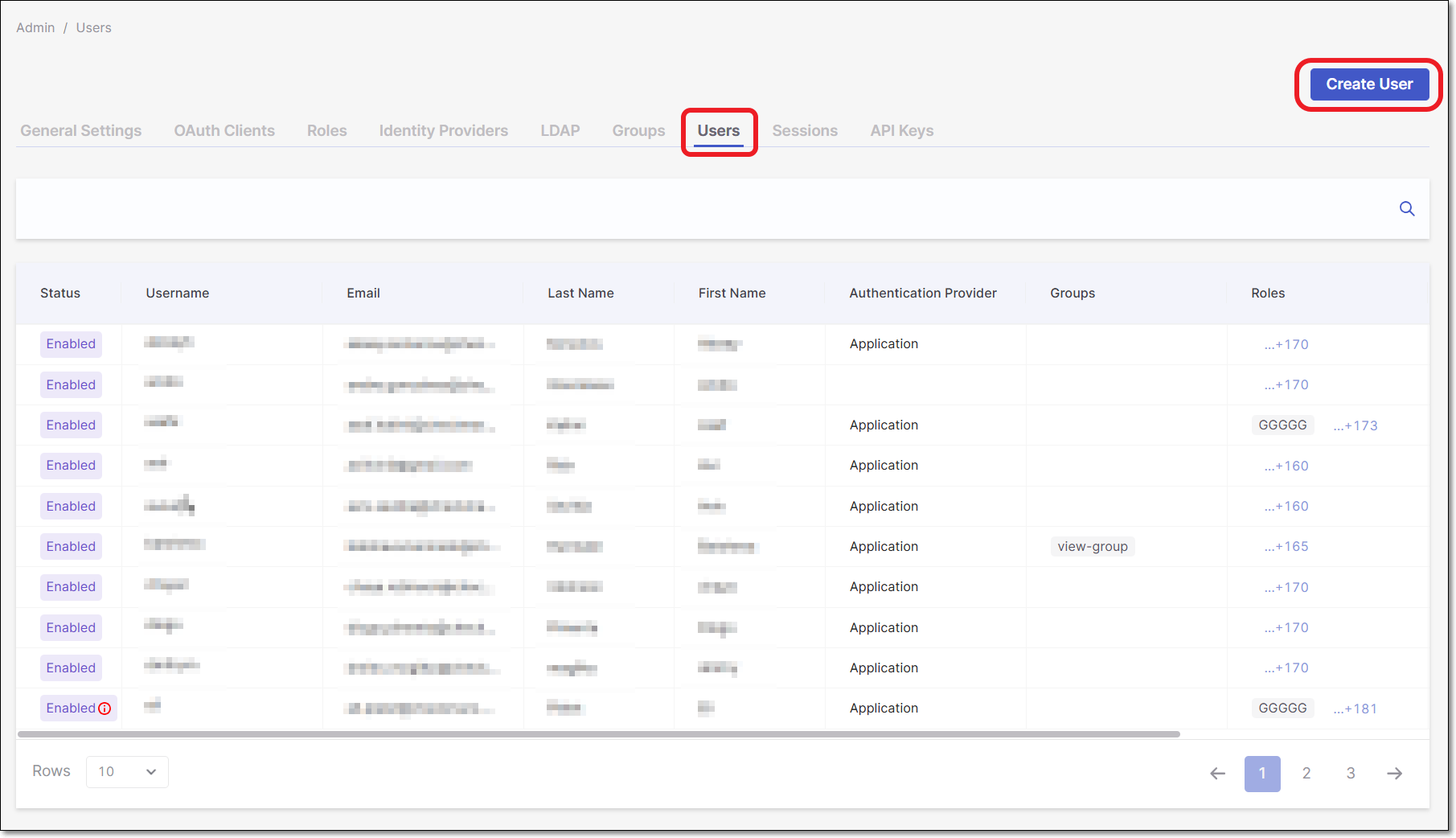The height and width of the screenshot is (838, 1456).
Task: Click GGGGG role tag beside ...+173
Action: [1282, 425]
